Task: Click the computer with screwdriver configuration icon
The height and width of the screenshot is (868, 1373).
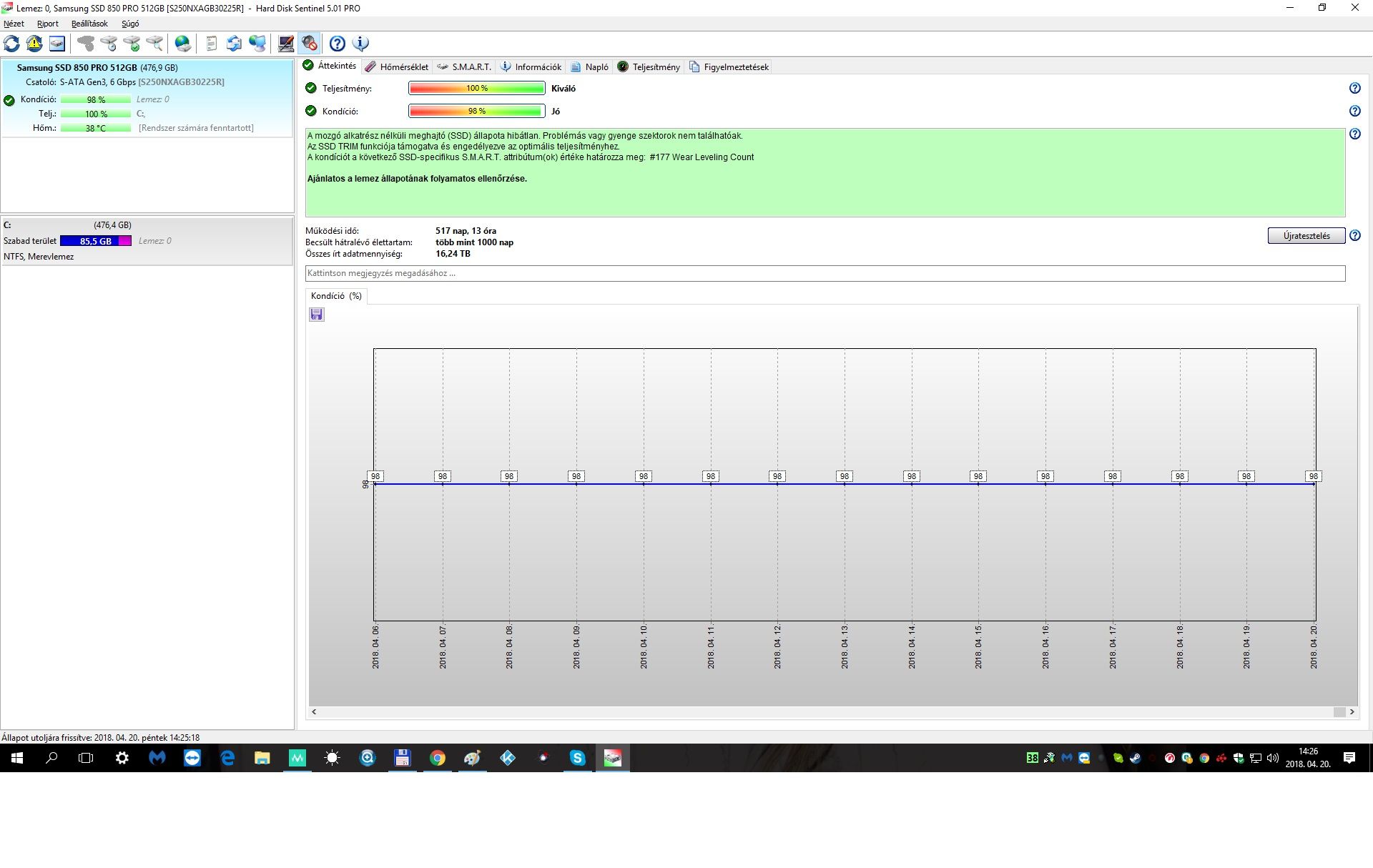Action: (x=286, y=44)
